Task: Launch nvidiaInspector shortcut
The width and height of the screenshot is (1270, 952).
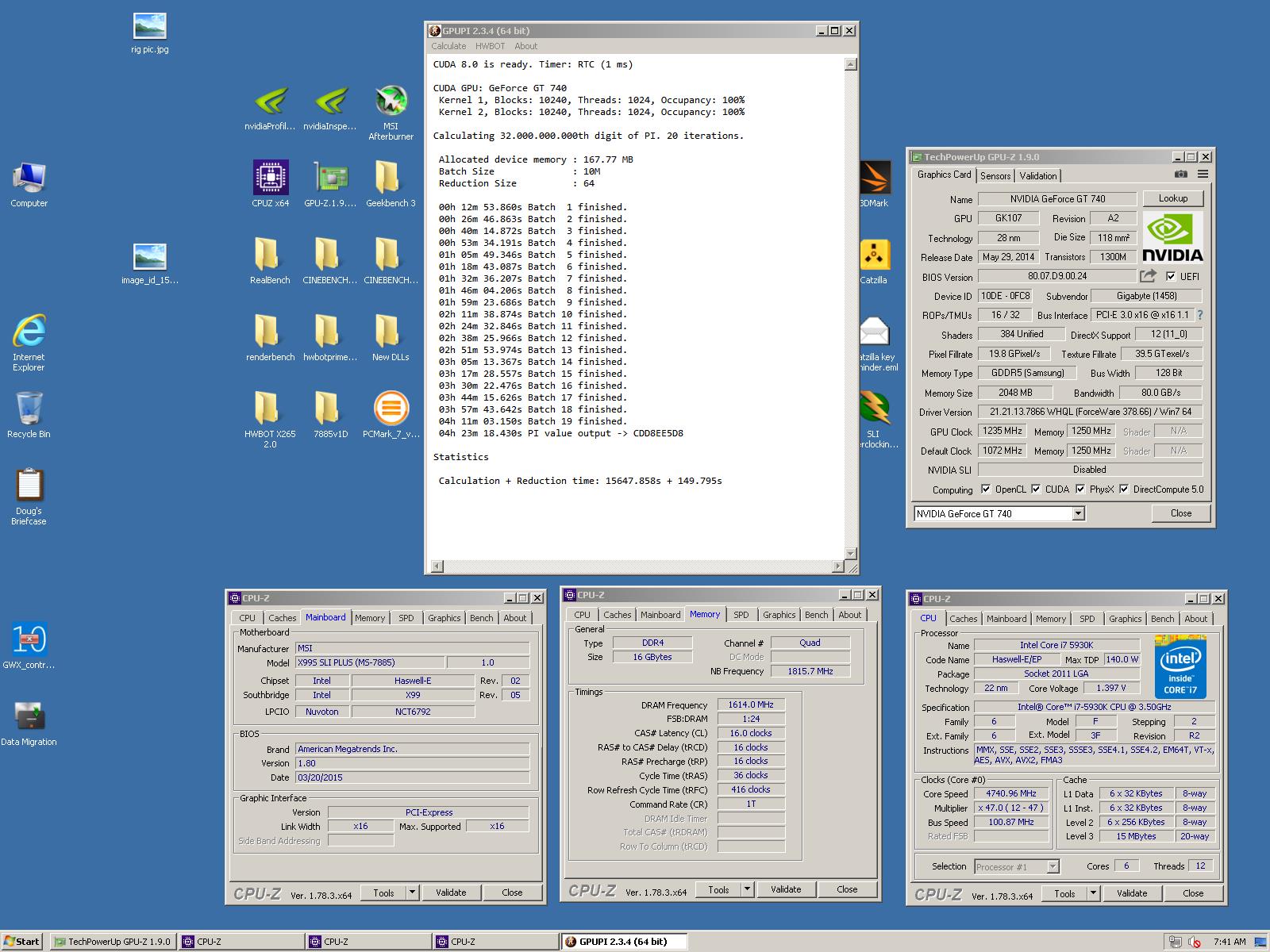Action: (330, 109)
